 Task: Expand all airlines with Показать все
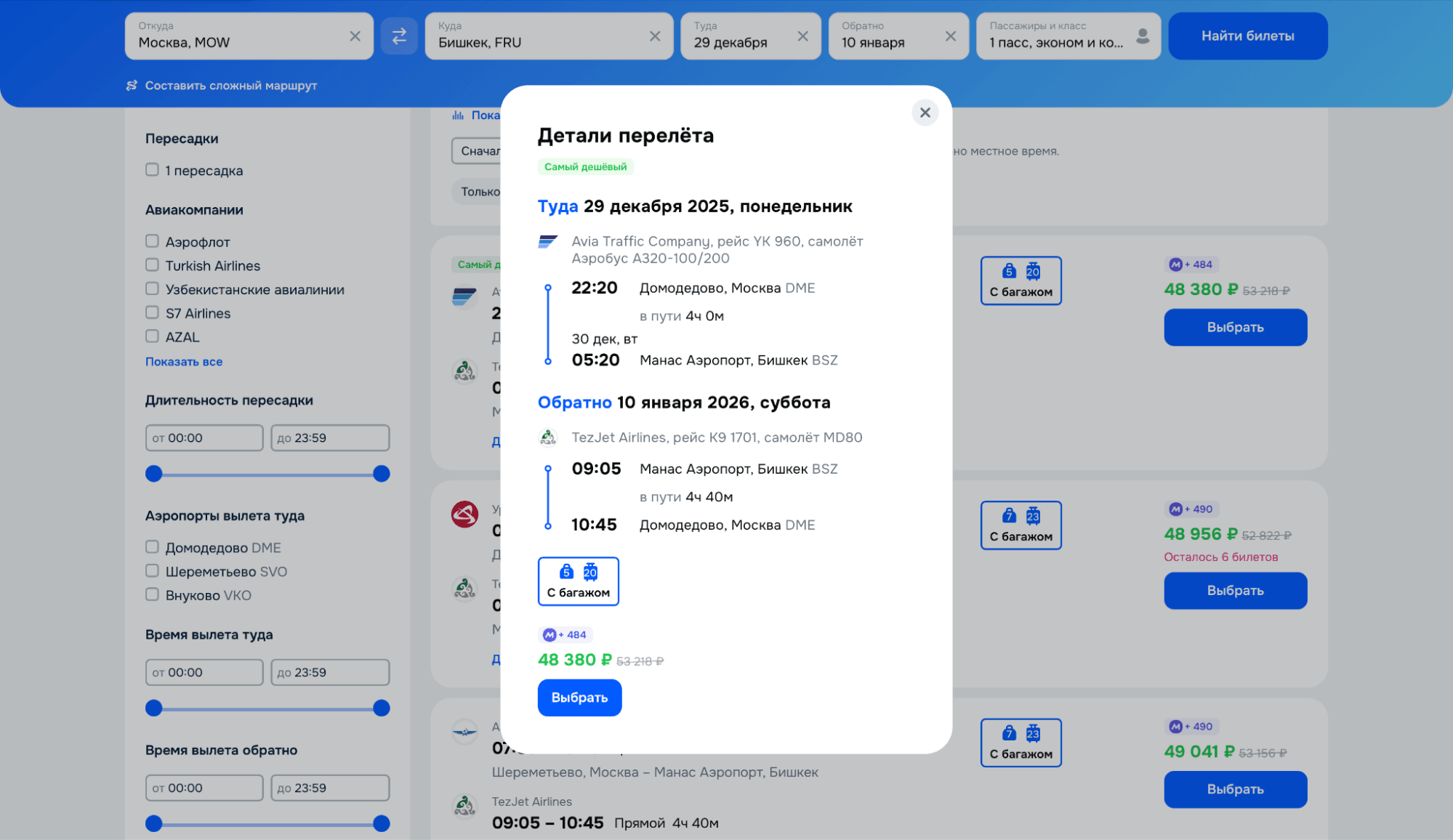point(183,361)
